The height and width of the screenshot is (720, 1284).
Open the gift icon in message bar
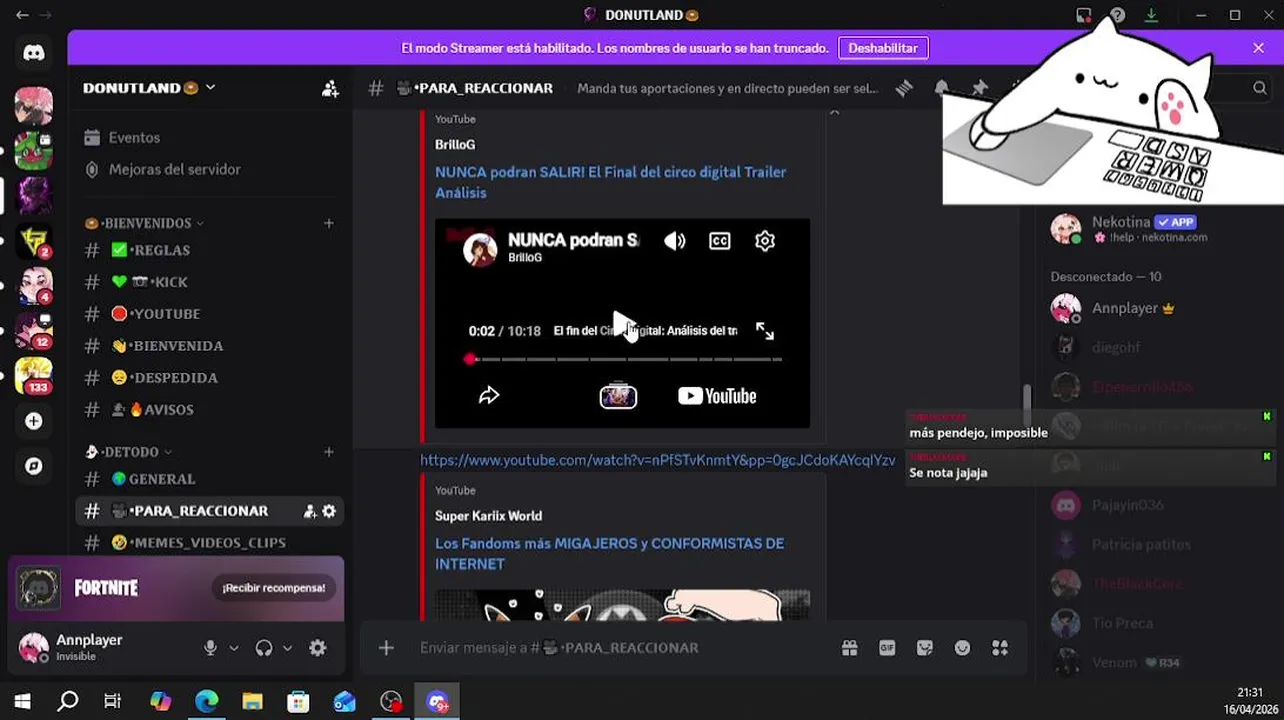tap(849, 648)
